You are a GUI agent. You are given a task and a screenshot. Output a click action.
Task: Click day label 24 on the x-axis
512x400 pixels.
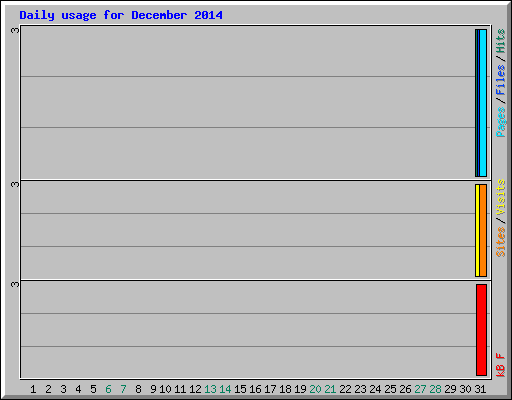click(x=375, y=389)
